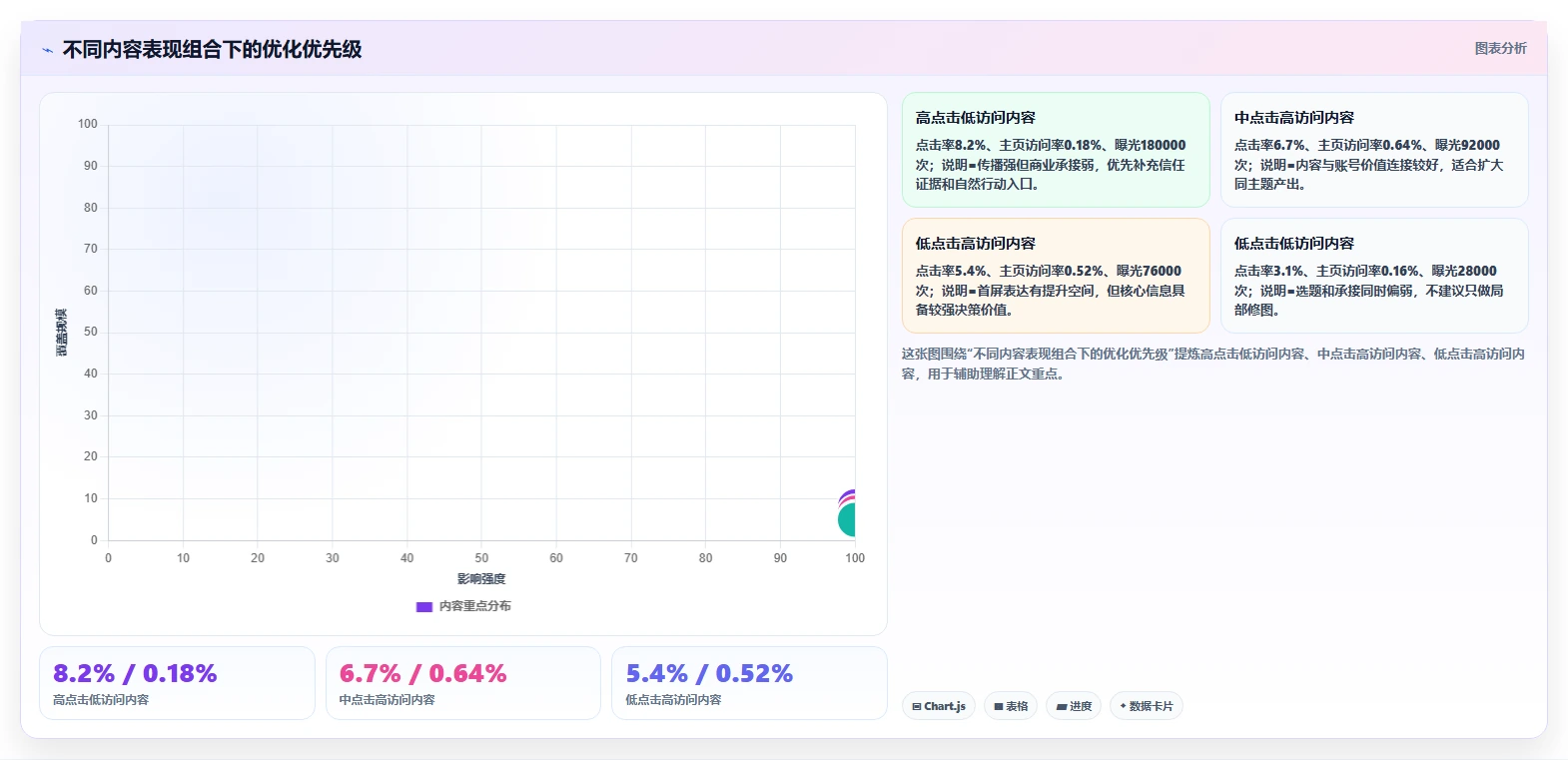Click the 低点击高访问内容 label under 5.4%
This screenshot has height=760, width=1568.
tap(673, 700)
